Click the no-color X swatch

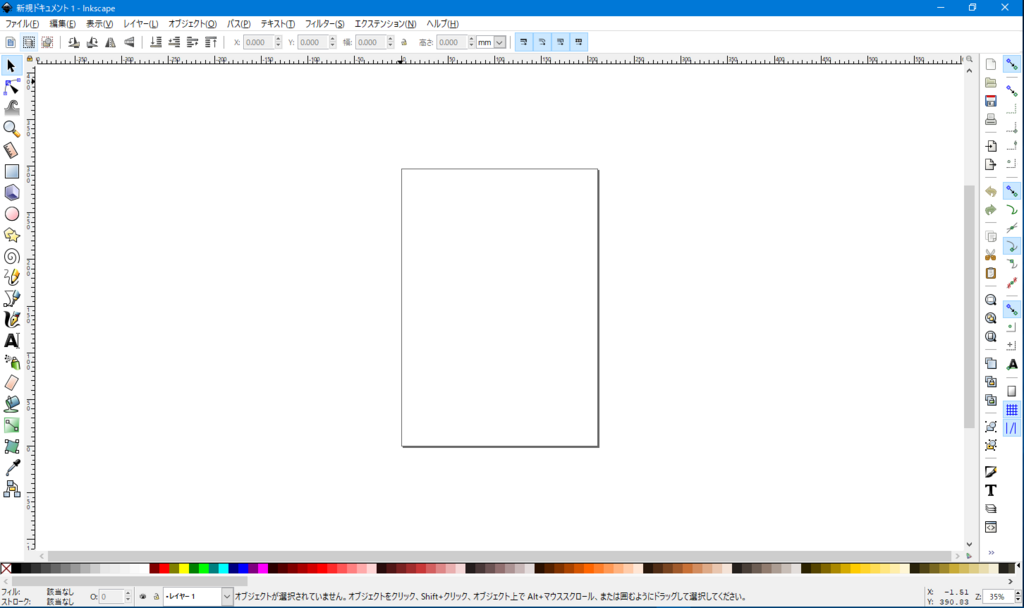click(6, 569)
